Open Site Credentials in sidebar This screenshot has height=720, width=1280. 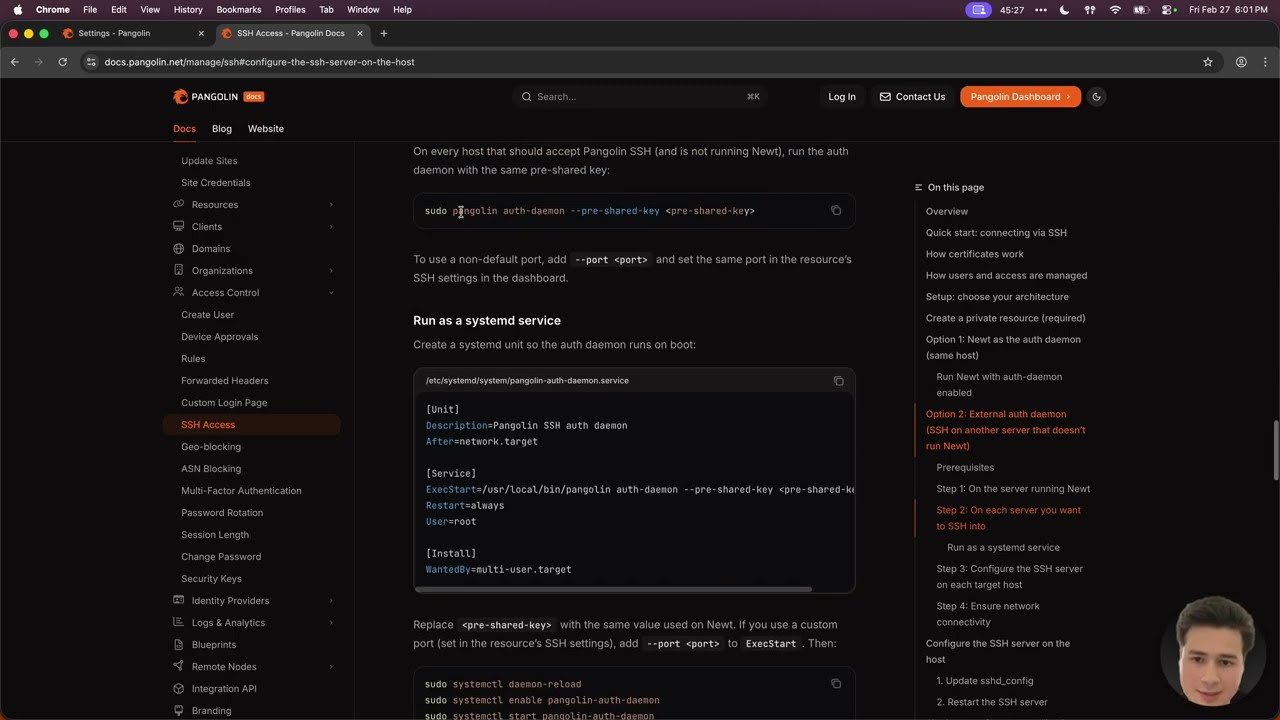(216, 183)
